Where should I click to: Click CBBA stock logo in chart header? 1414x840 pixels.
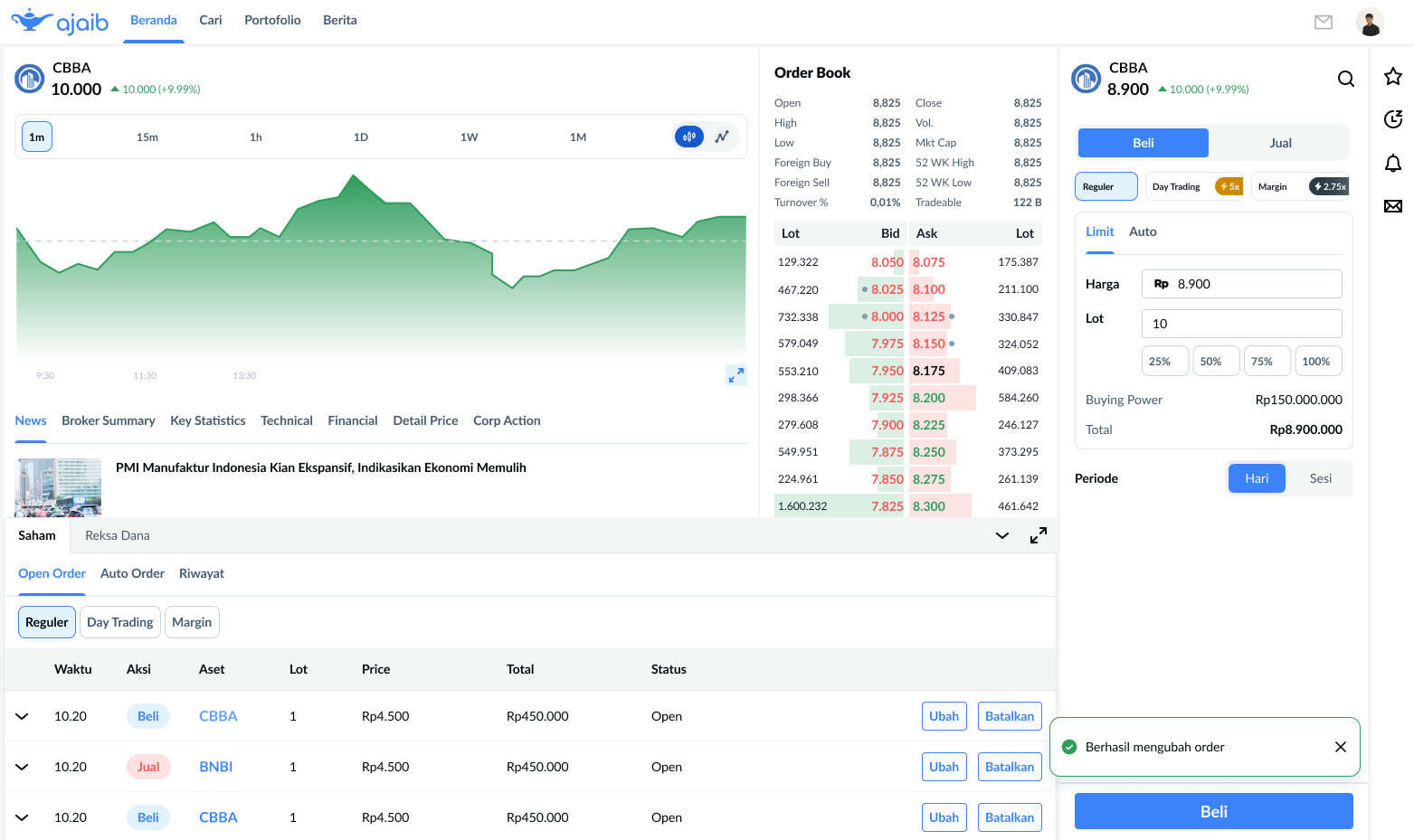pos(30,79)
